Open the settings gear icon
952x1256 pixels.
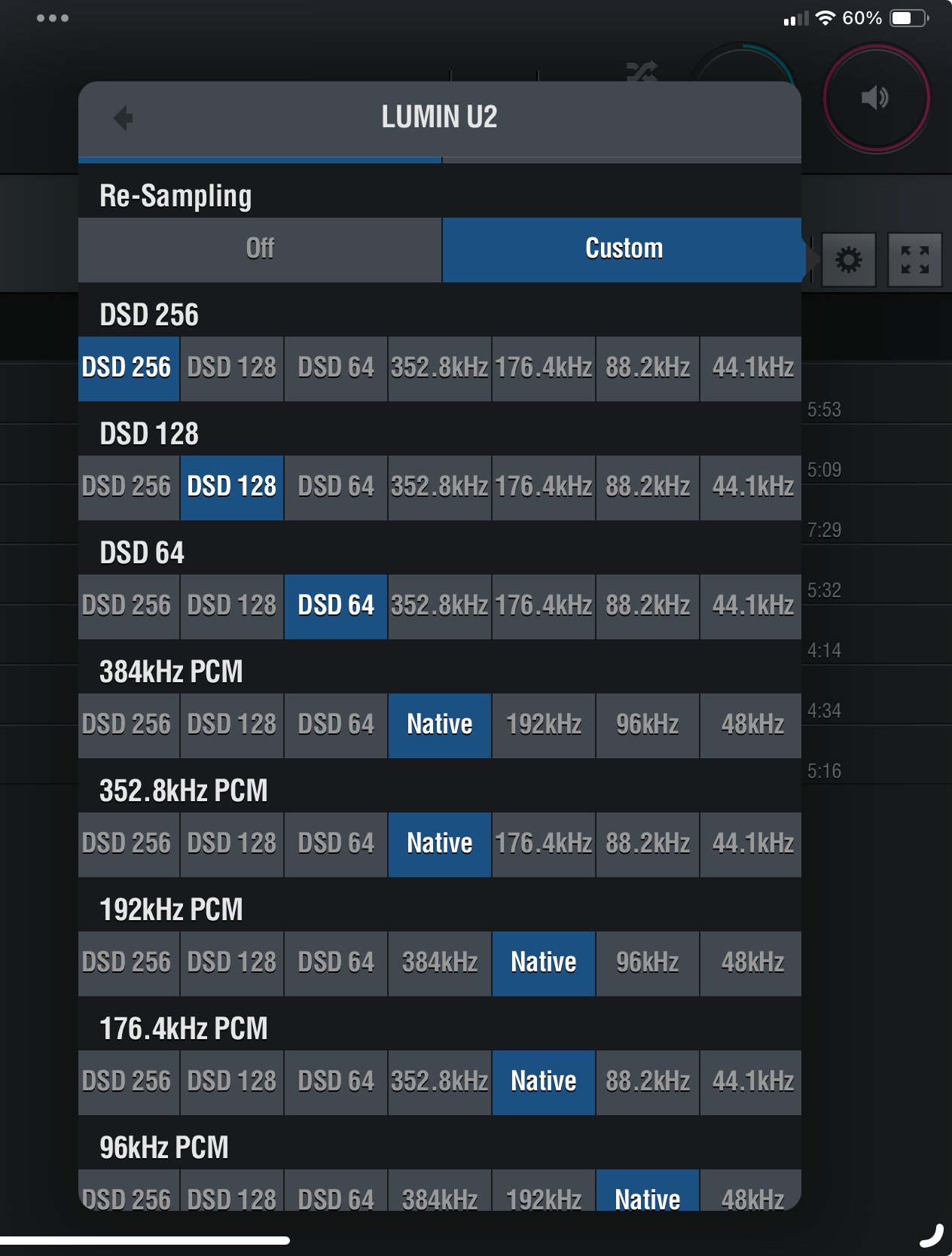849,260
